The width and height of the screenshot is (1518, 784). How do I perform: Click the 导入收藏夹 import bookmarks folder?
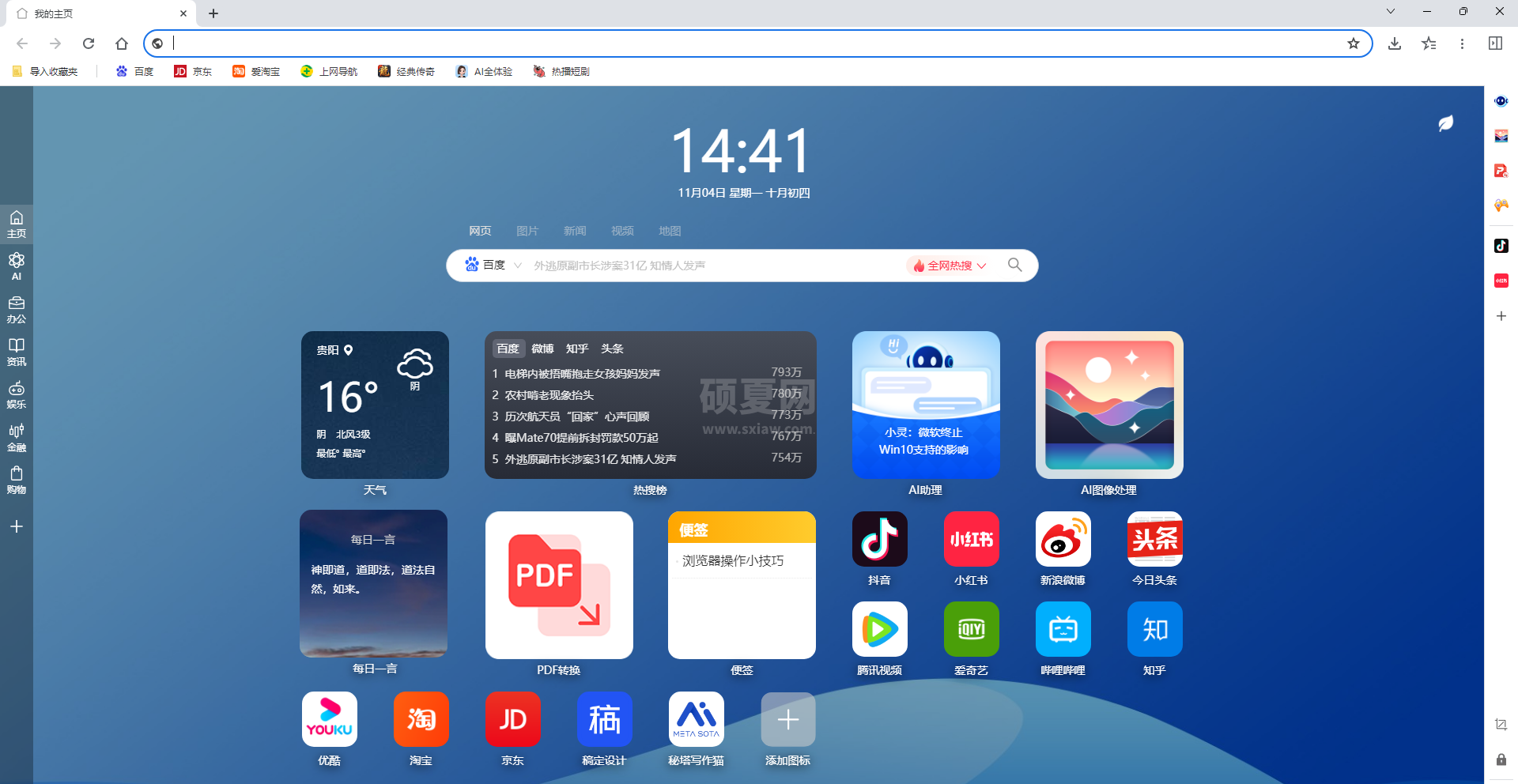45,71
